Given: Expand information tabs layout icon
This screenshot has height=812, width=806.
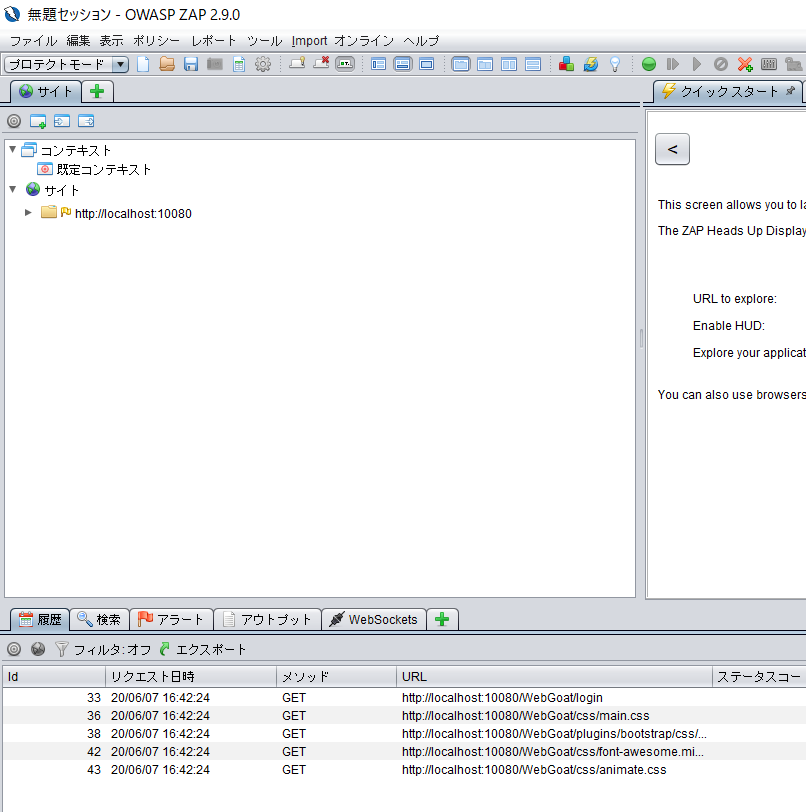Looking at the screenshot, I should pos(402,64).
